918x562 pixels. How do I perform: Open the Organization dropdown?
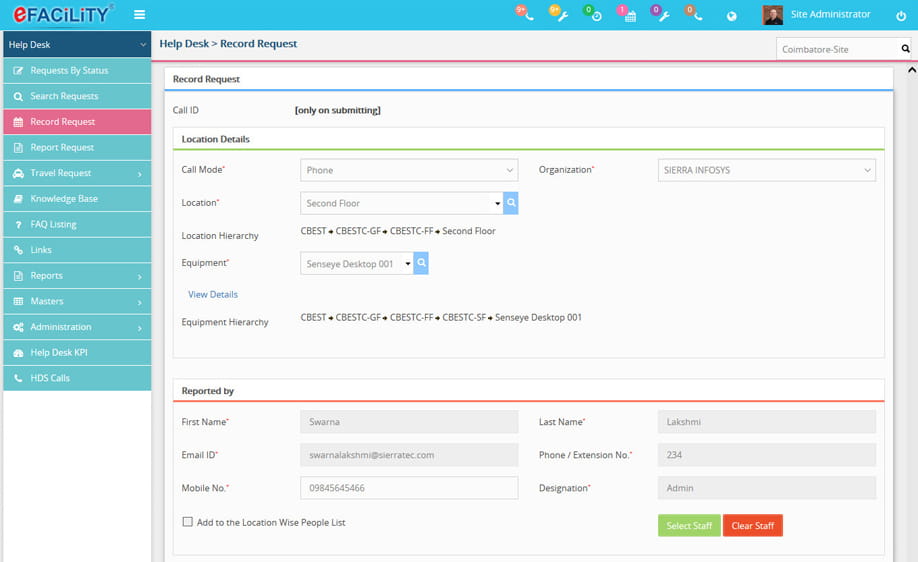[x=766, y=170]
